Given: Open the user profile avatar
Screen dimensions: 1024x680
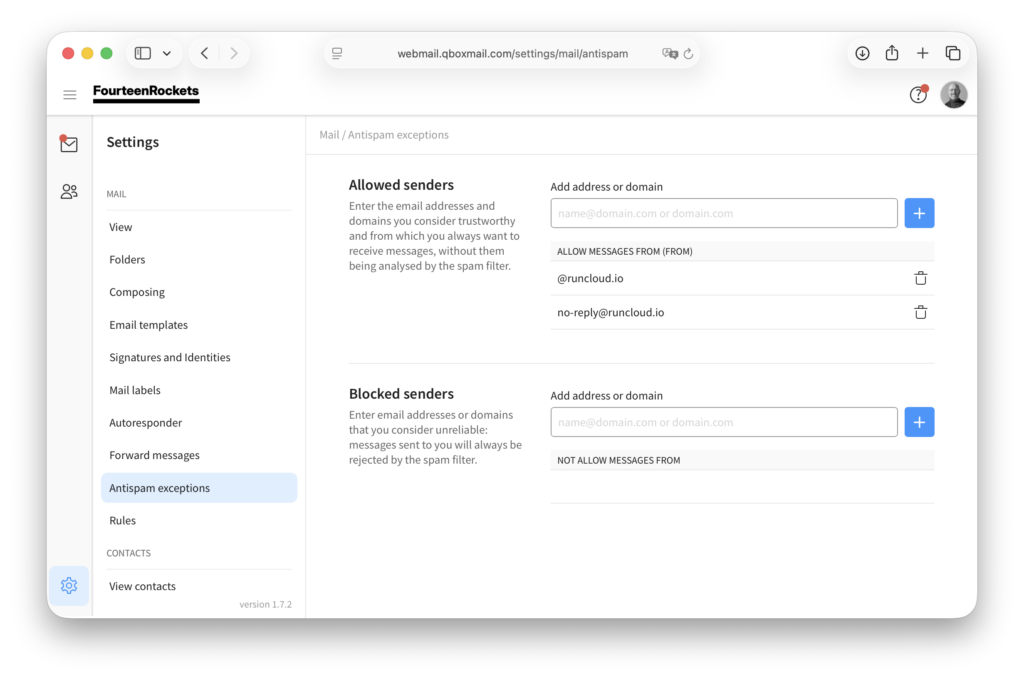Looking at the screenshot, I should tap(953, 95).
